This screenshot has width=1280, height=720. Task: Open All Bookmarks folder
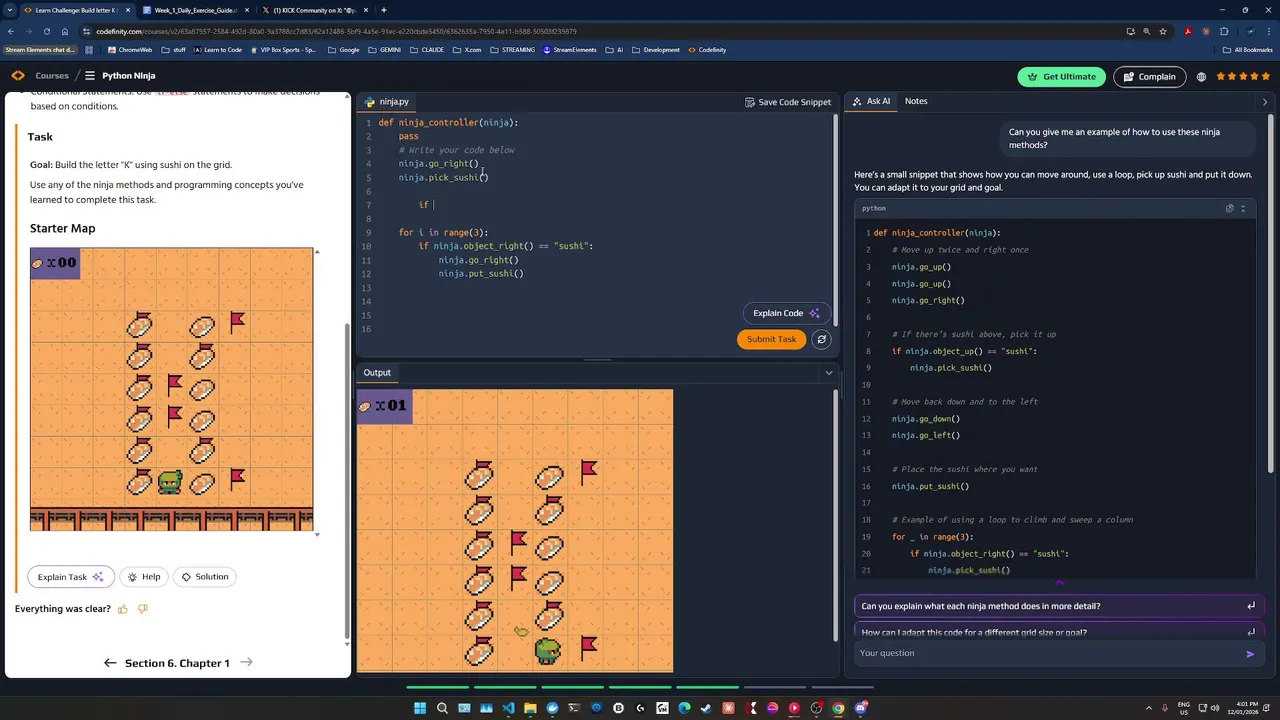[x=1248, y=49]
